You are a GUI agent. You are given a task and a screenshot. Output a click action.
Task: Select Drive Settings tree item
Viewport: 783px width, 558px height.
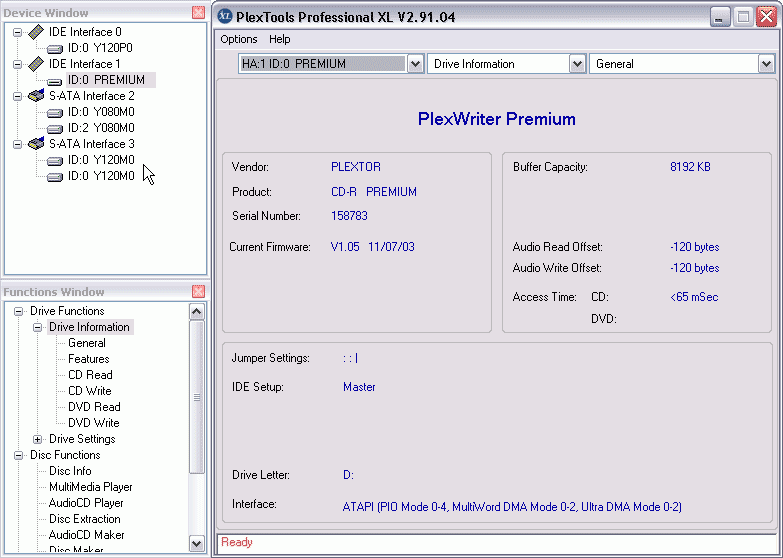(x=82, y=439)
